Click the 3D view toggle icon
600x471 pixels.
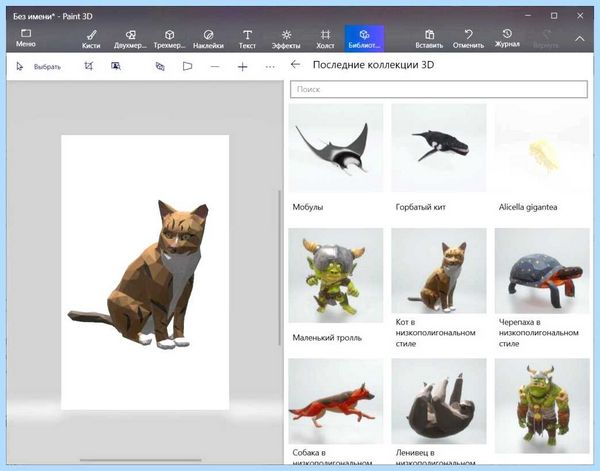click(x=160, y=67)
